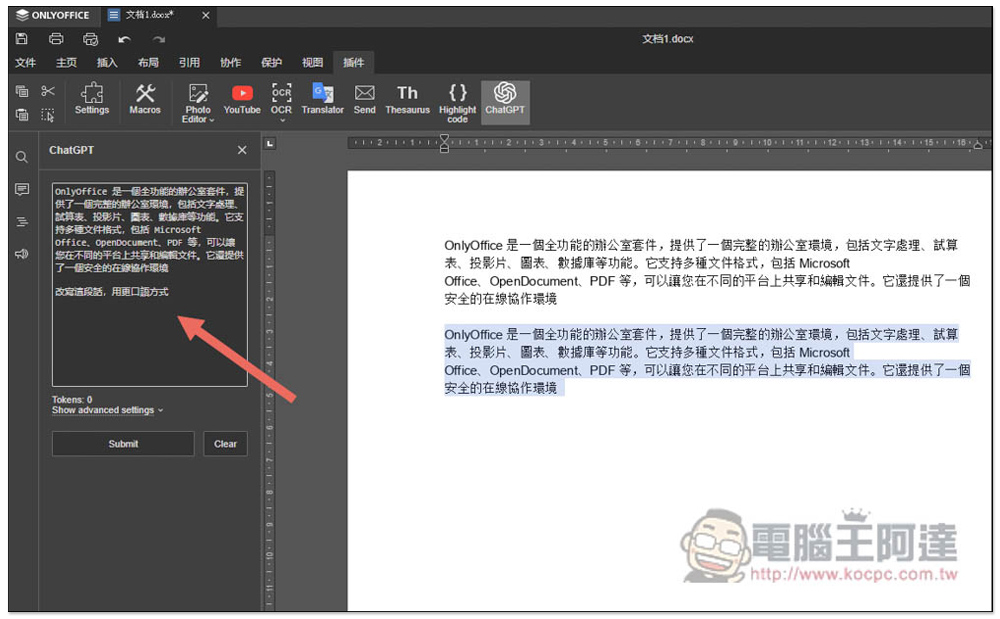Click the Feedback megaphone sidebar icon

pos(22,254)
